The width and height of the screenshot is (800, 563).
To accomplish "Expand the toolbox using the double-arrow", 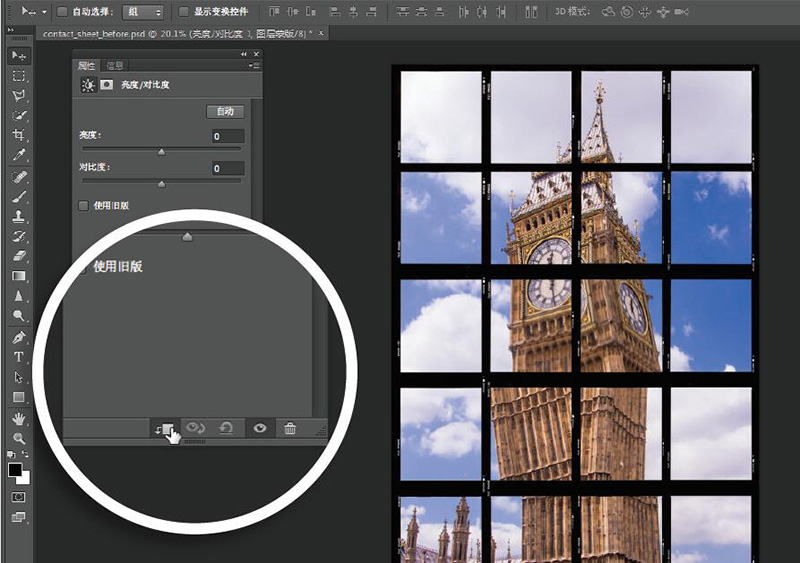I will tap(10, 30).
